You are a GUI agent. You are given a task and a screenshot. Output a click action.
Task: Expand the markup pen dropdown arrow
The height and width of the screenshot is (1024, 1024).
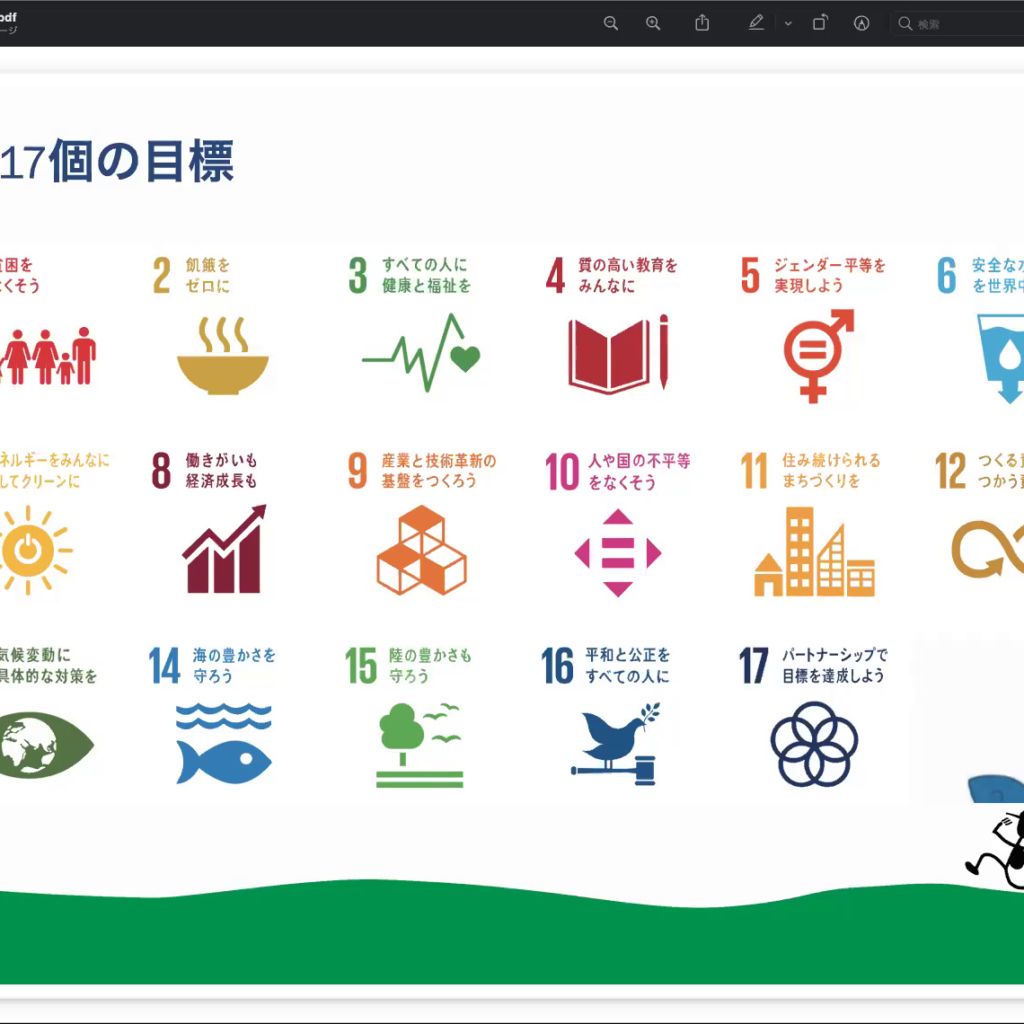tap(788, 24)
